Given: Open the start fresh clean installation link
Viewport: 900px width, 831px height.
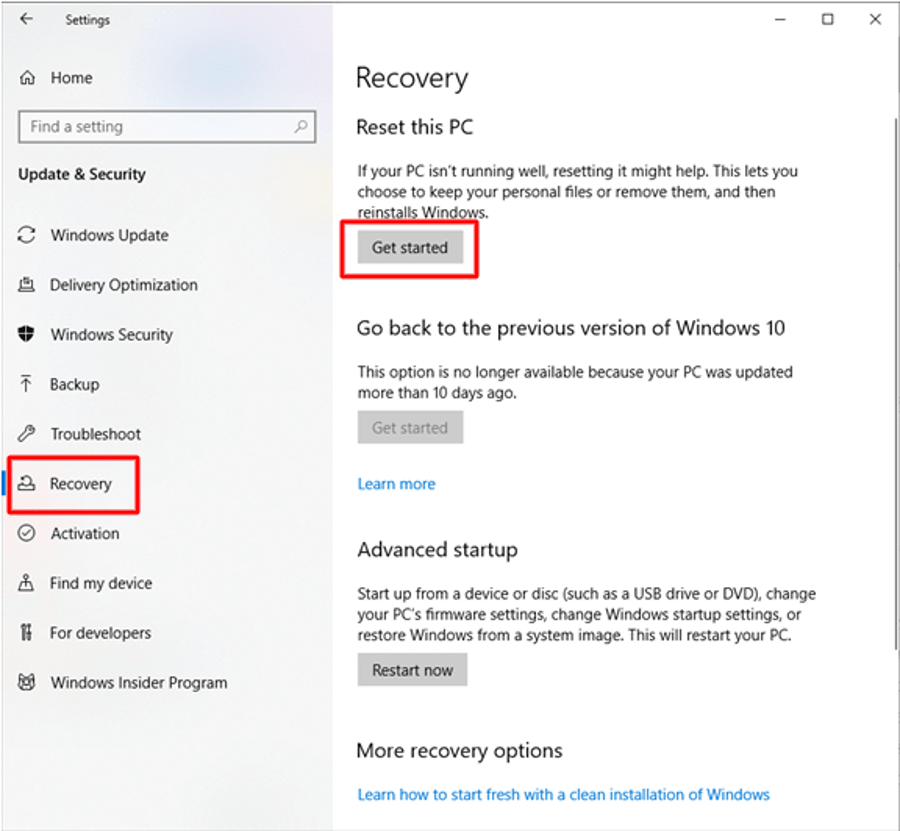Looking at the screenshot, I should point(563,794).
